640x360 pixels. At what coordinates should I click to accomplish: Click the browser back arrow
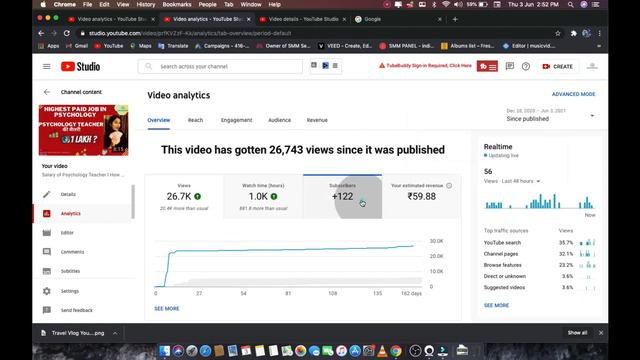coord(41,33)
